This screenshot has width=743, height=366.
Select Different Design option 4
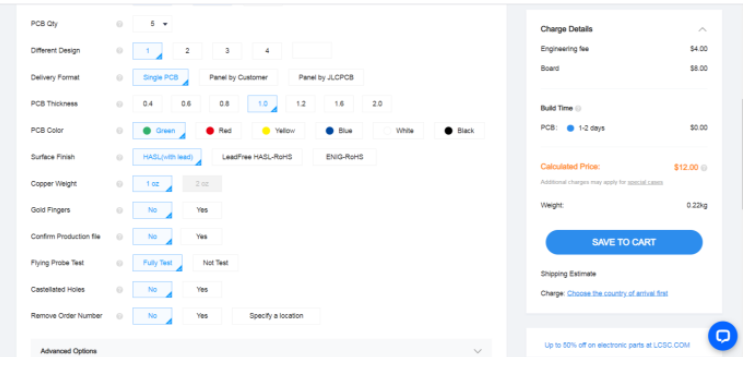(x=267, y=51)
